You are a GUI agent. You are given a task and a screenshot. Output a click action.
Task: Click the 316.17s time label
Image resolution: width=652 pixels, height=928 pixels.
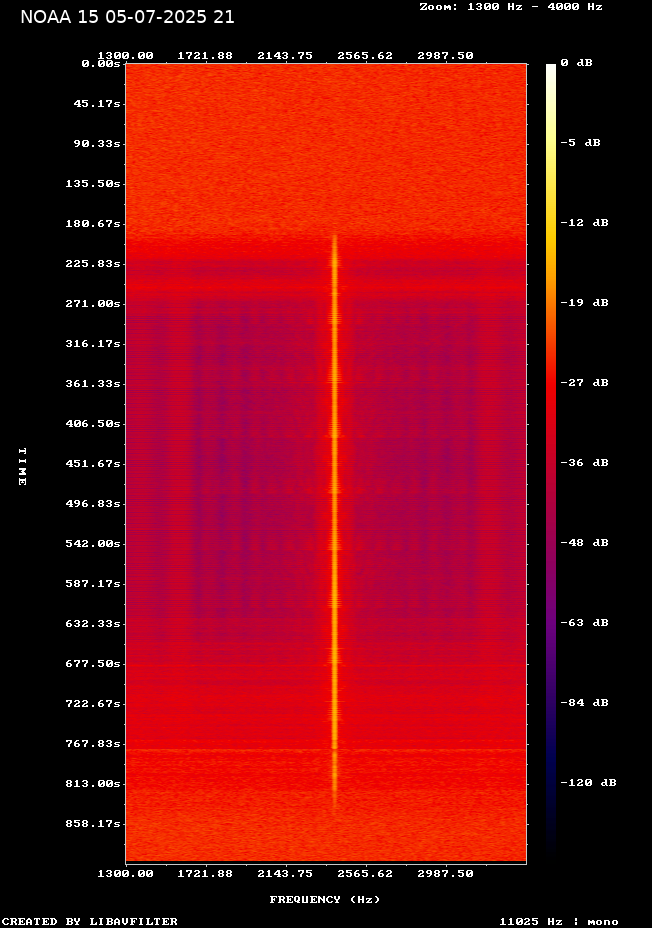93,344
